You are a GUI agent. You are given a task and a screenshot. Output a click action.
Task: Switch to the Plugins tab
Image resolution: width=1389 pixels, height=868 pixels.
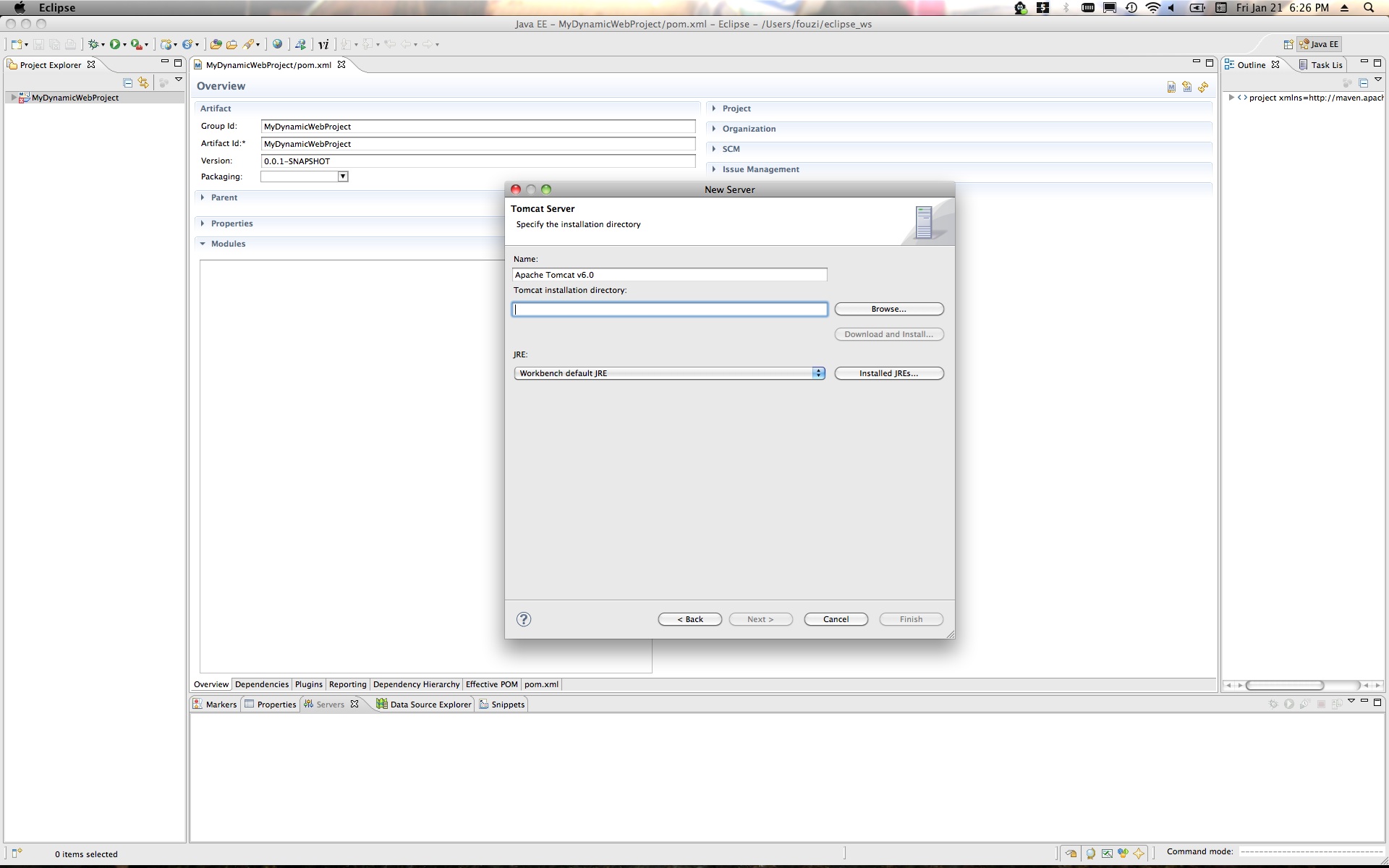tap(309, 684)
